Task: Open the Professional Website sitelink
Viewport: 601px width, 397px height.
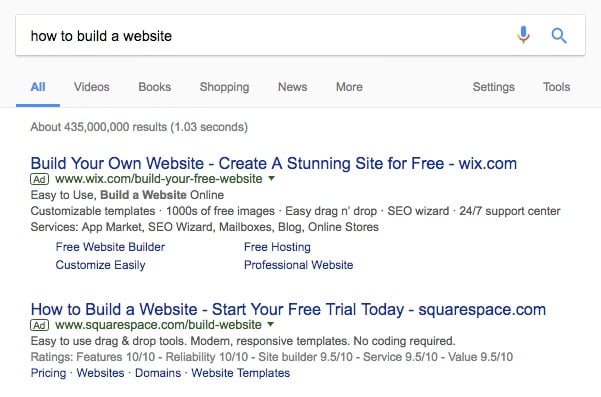Action: tap(299, 265)
